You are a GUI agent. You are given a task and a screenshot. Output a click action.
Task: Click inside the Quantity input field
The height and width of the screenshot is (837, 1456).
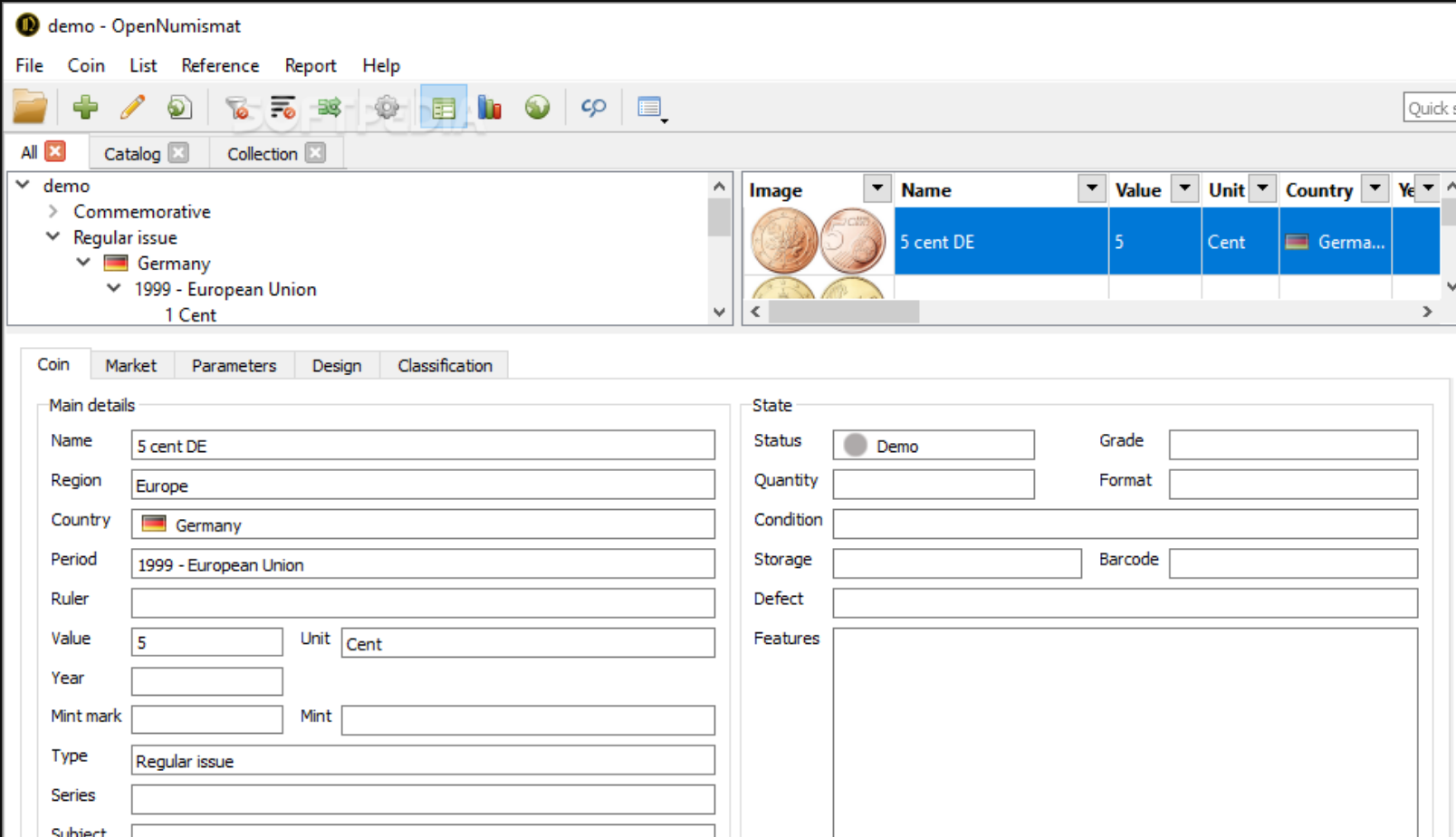click(x=933, y=484)
